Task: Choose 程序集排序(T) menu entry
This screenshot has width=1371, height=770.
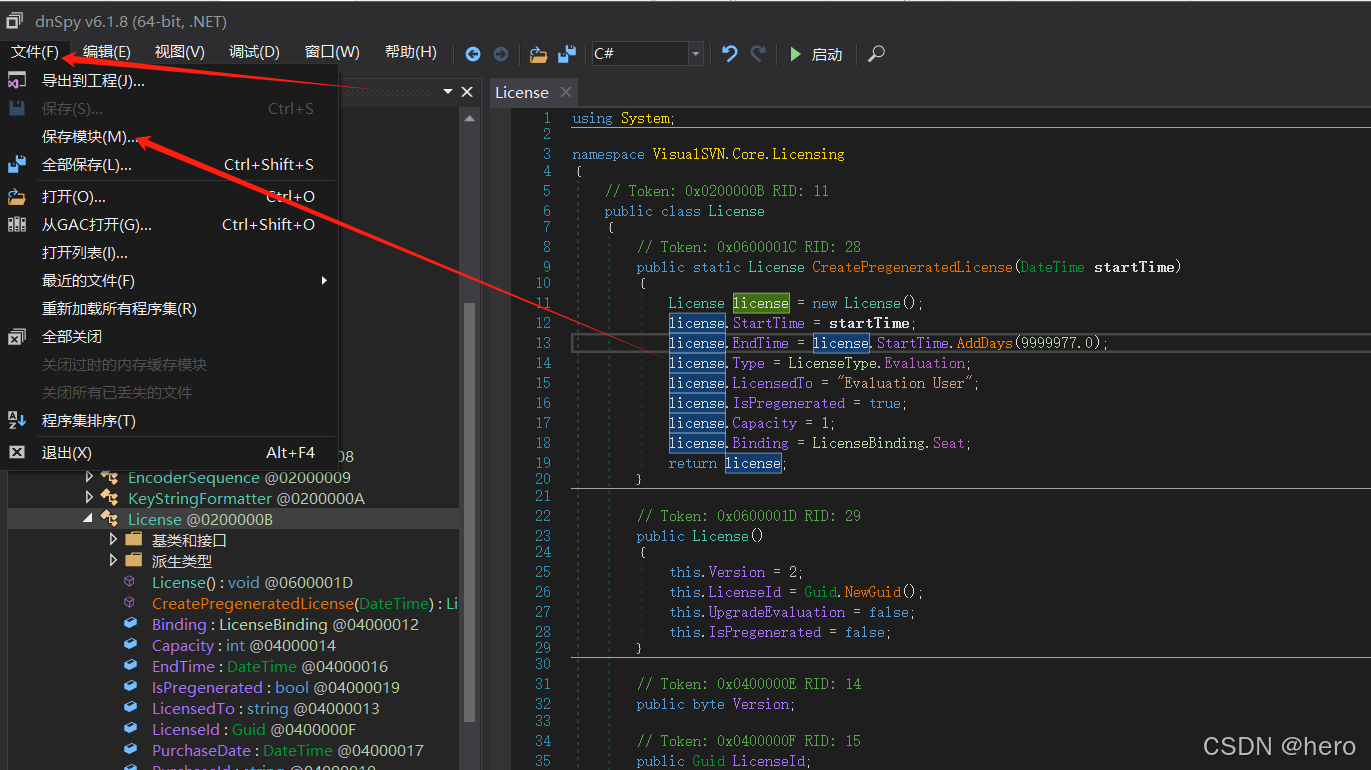Action: click(170, 421)
